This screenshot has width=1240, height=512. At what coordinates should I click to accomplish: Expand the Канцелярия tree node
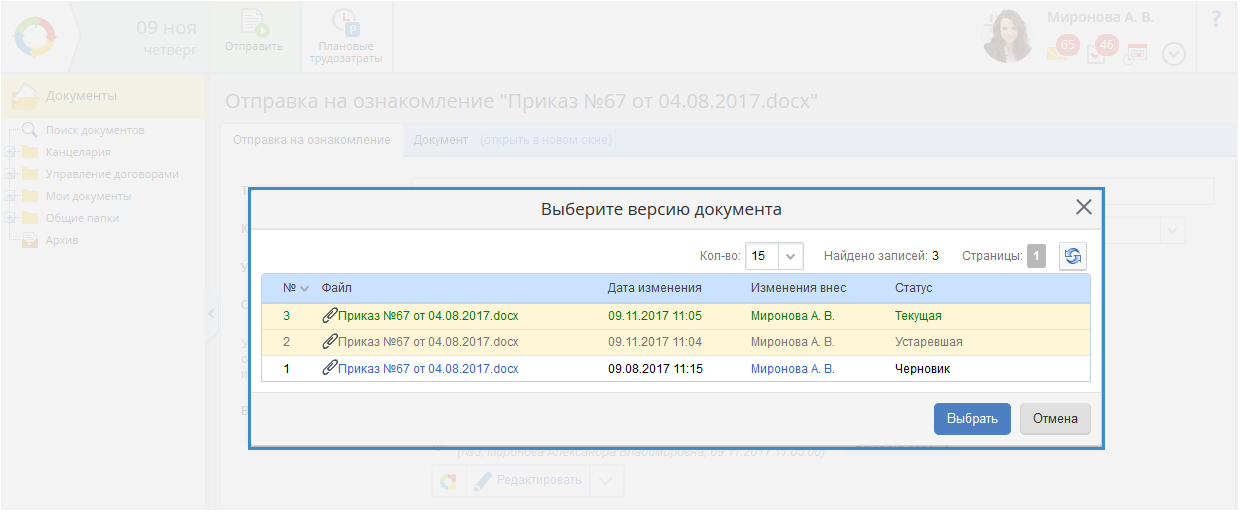(9, 152)
